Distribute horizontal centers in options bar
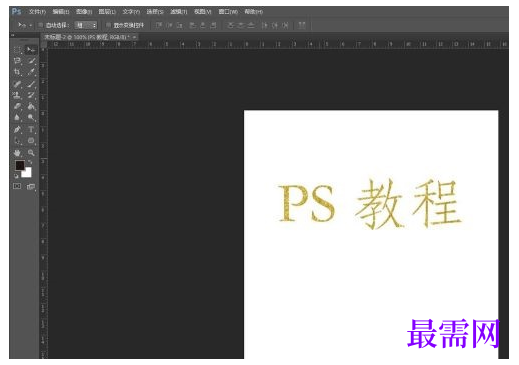Image resolution: width=519 pixels, height=365 pixels. pos(275,25)
